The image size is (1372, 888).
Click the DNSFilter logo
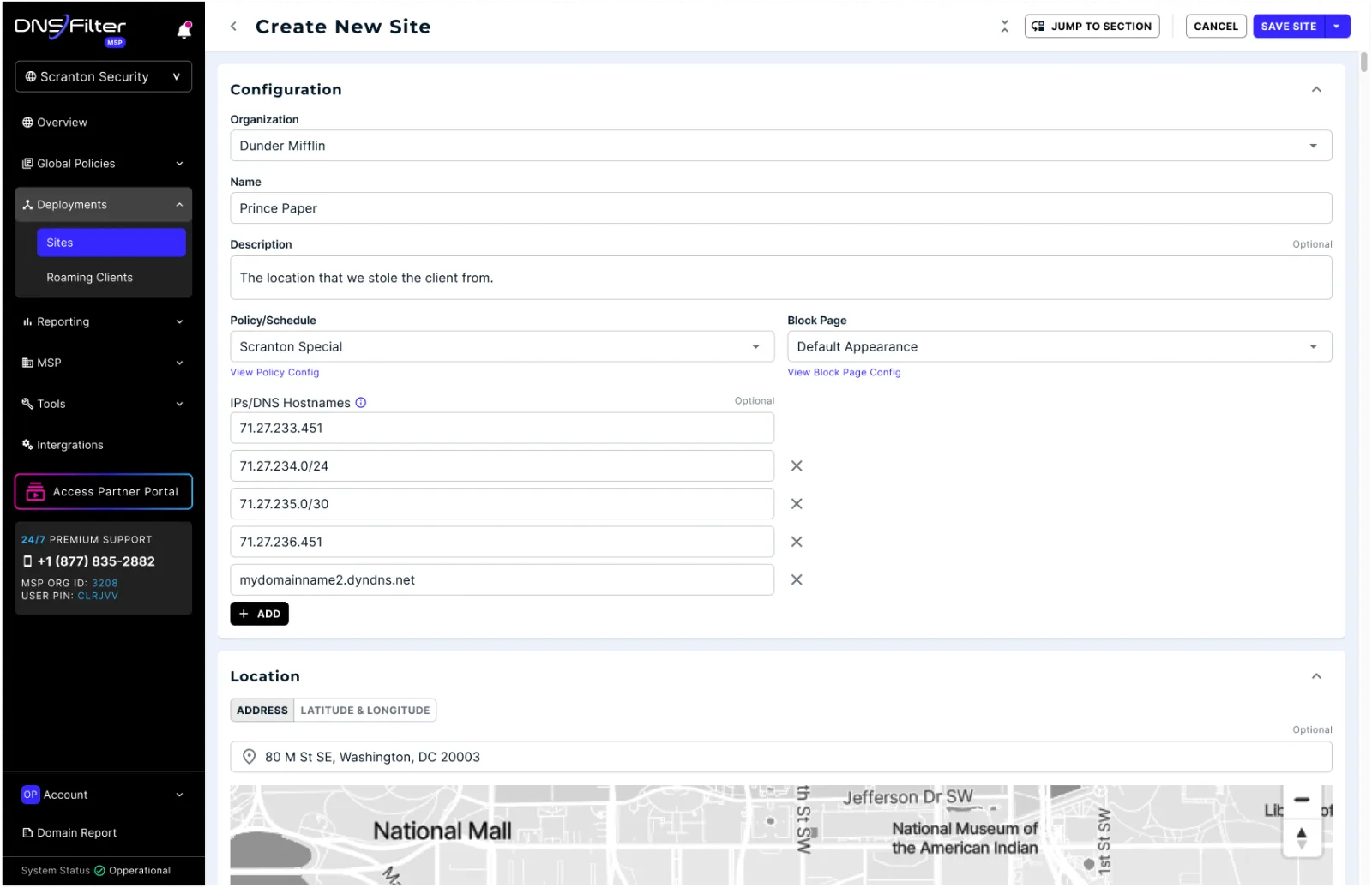(x=70, y=29)
